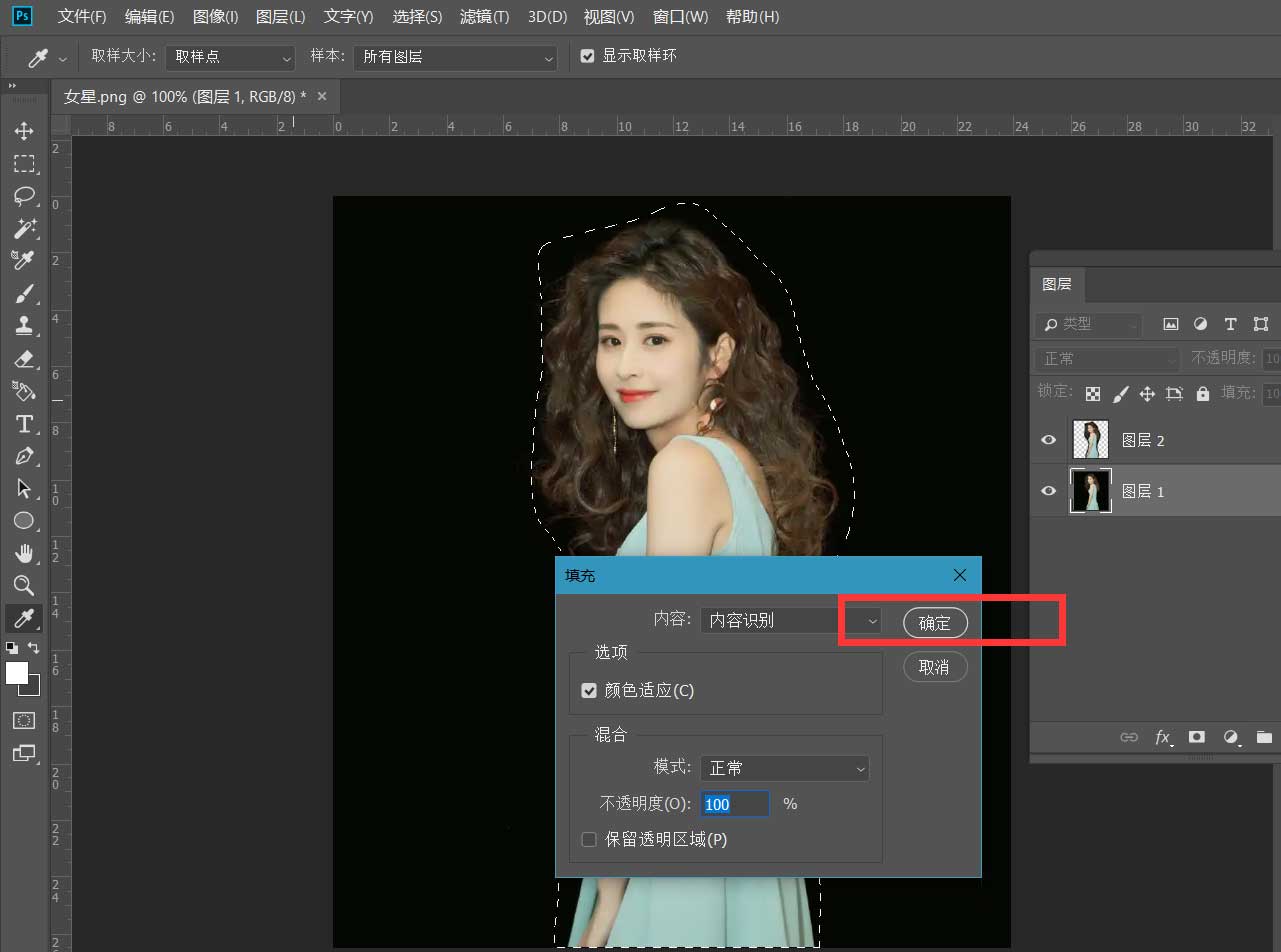Viewport: 1281px width, 952px height.
Task: Filter layers by shape layers
Action: tap(1260, 324)
